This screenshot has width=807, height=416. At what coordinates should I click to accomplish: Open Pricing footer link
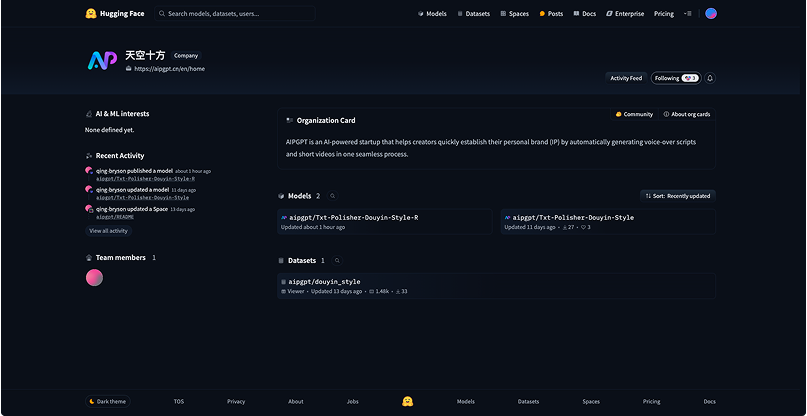(652, 402)
